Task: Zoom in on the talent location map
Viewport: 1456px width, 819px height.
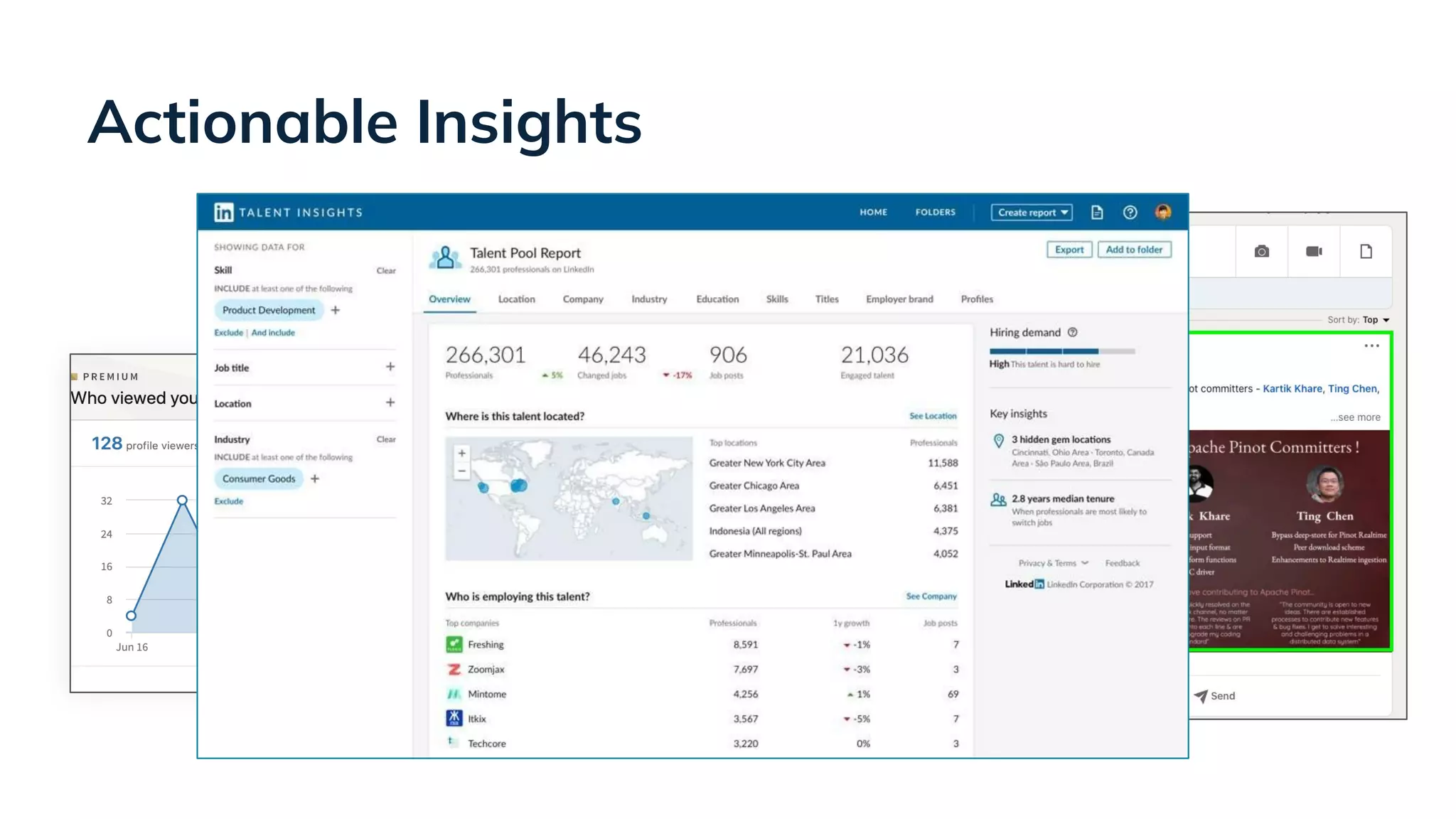Action: (x=462, y=453)
